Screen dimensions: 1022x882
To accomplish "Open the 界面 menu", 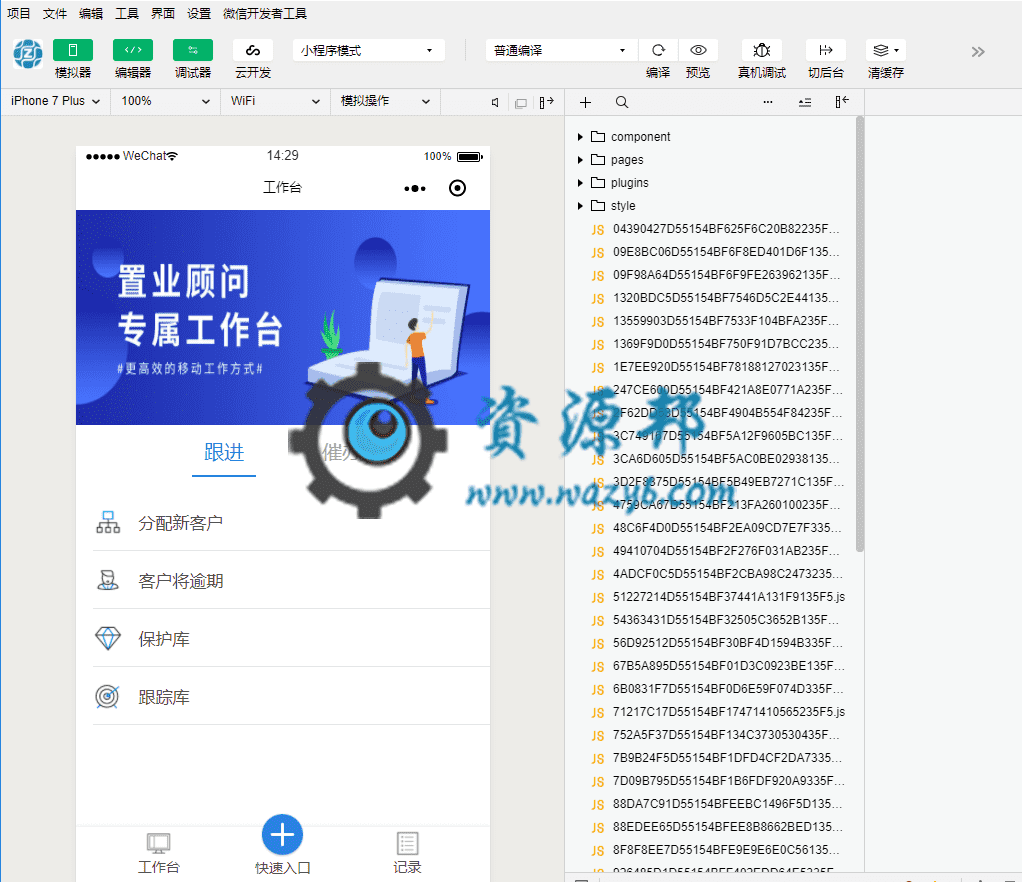I will [163, 13].
